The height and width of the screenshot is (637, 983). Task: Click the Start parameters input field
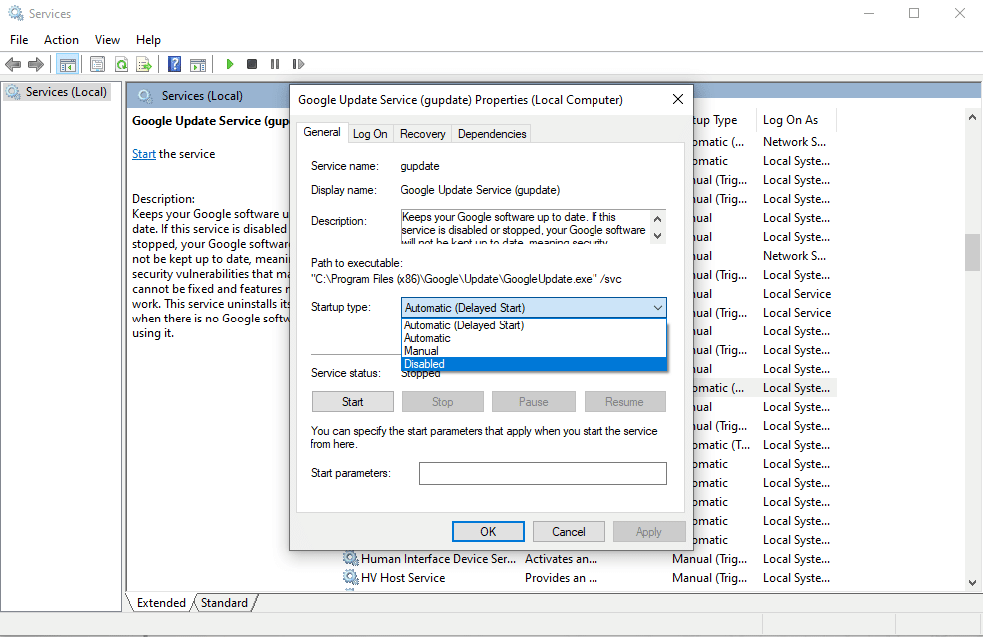pos(543,473)
